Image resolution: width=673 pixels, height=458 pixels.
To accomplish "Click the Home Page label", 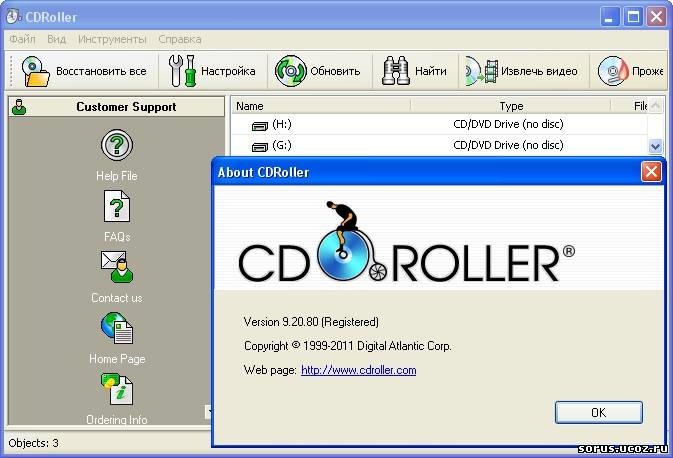I will coord(117,359).
